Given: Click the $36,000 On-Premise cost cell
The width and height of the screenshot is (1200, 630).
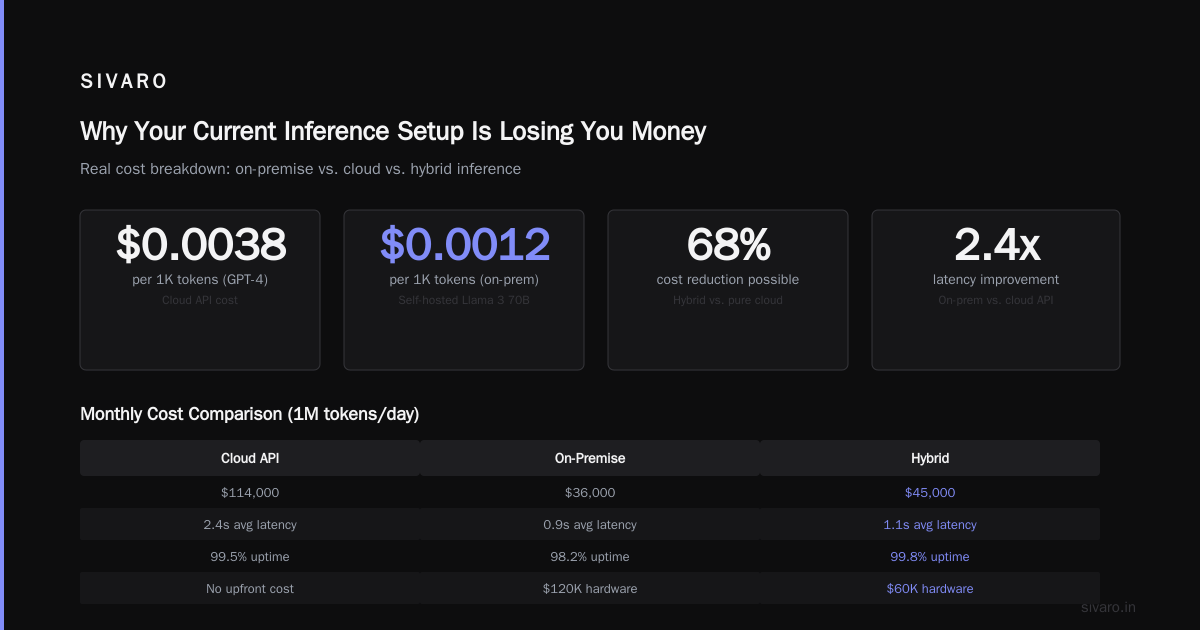Looking at the screenshot, I should (590, 492).
